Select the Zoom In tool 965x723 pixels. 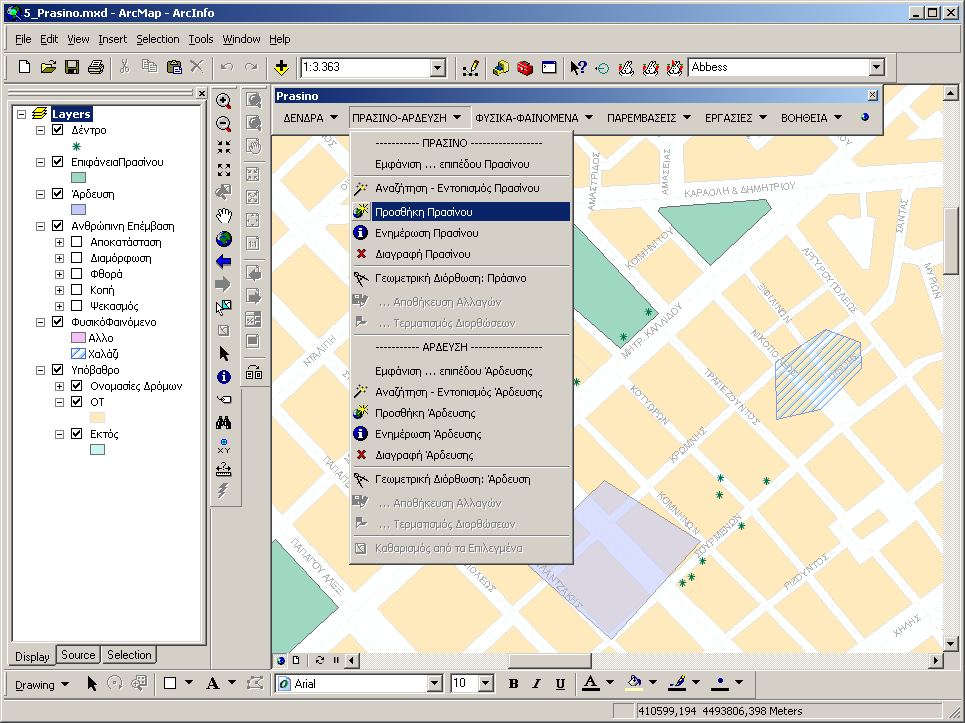[224, 101]
